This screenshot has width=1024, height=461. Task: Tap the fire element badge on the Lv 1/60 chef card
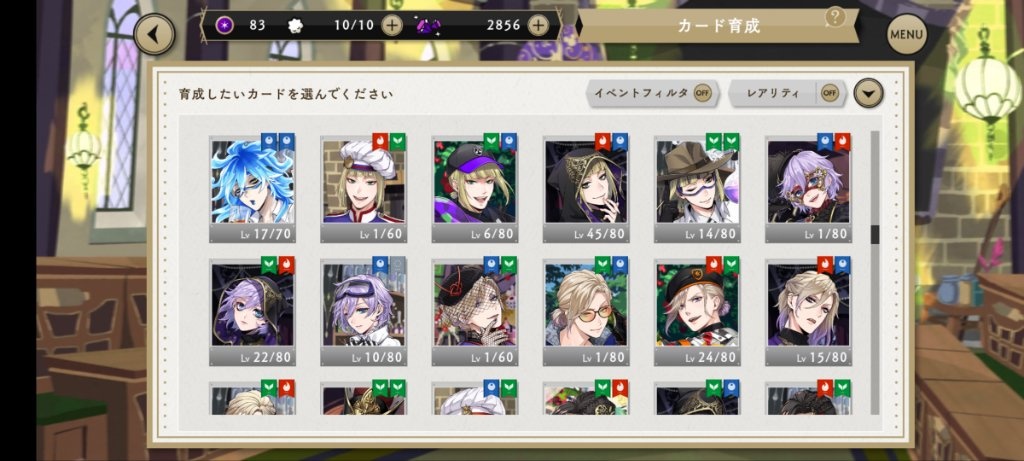pos(380,141)
